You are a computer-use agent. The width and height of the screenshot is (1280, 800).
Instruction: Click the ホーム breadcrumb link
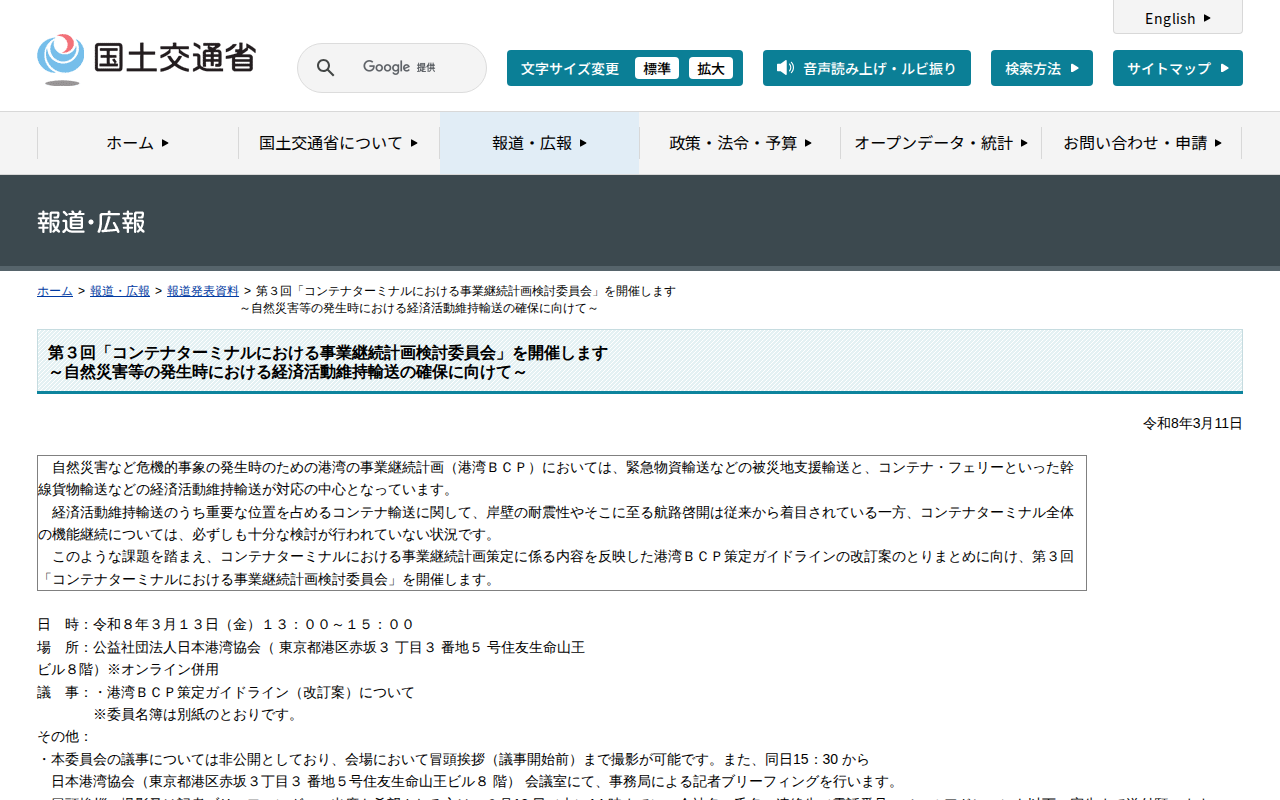[x=55, y=291]
